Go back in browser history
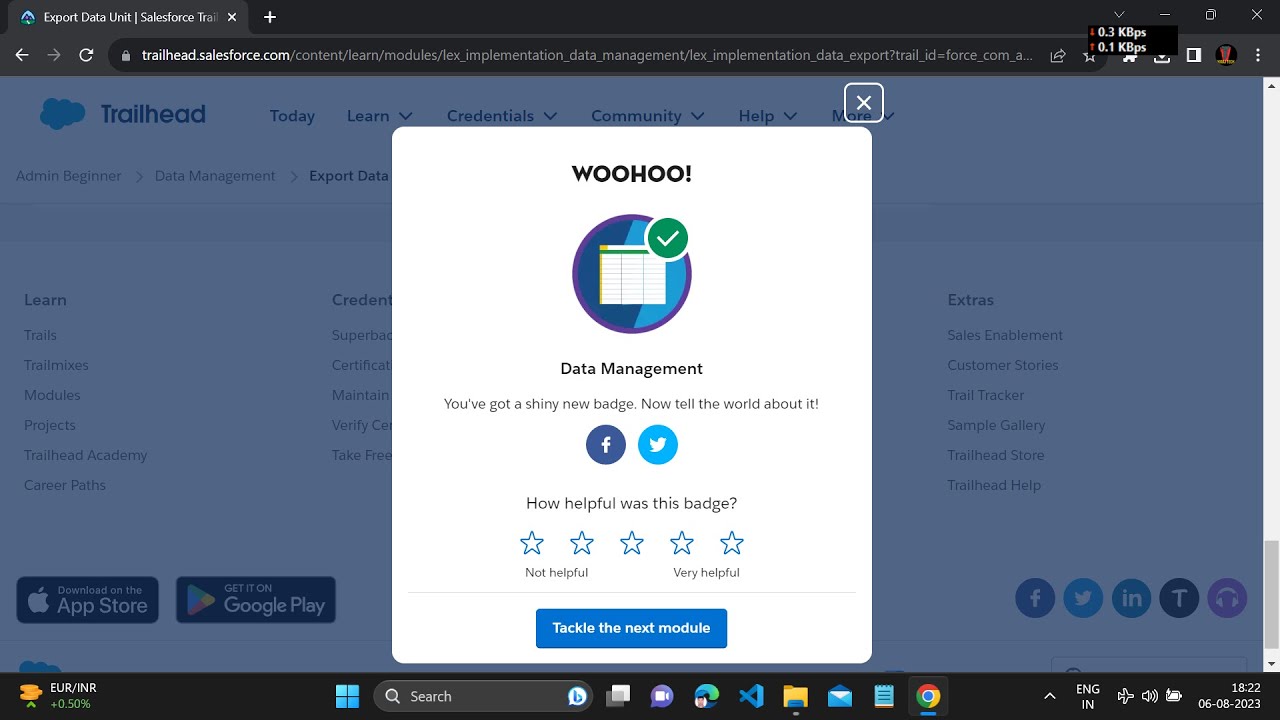Screen dimensions: 1280x720 click(x=22, y=56)
